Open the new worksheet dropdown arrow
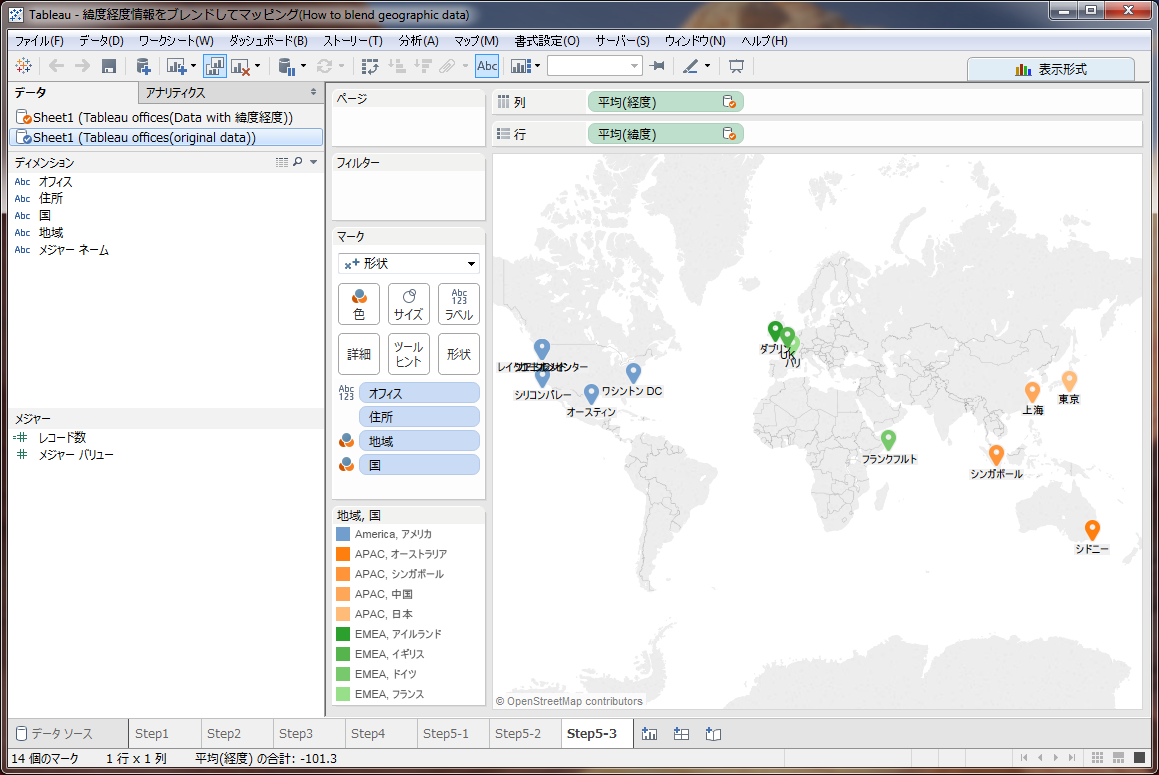 coord(194,67)
